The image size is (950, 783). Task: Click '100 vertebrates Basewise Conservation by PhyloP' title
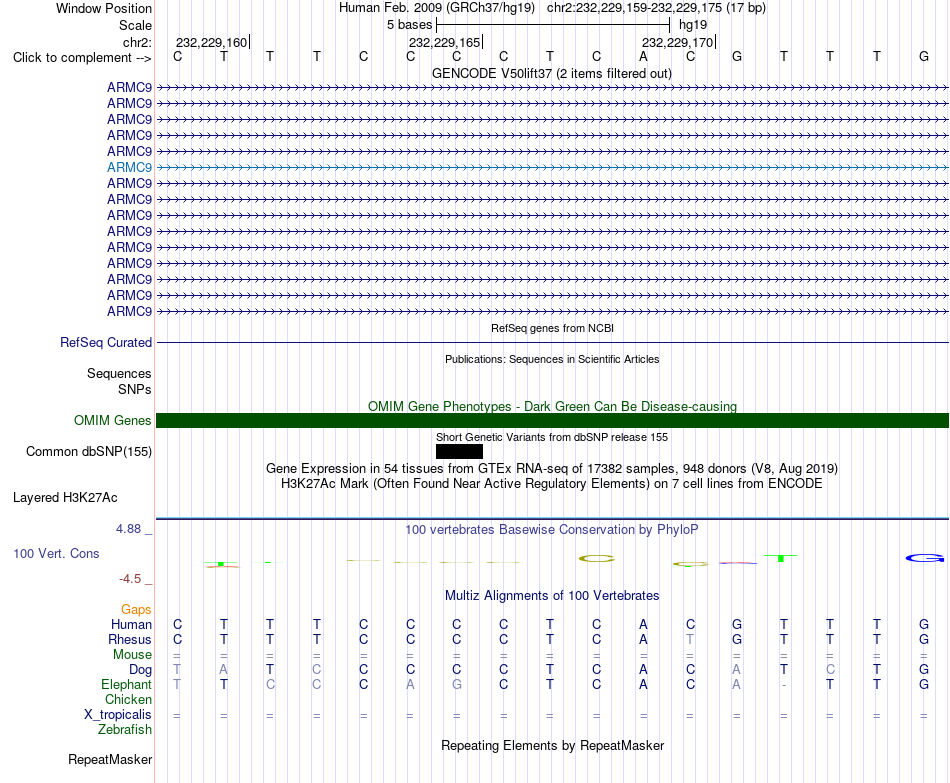551,530
